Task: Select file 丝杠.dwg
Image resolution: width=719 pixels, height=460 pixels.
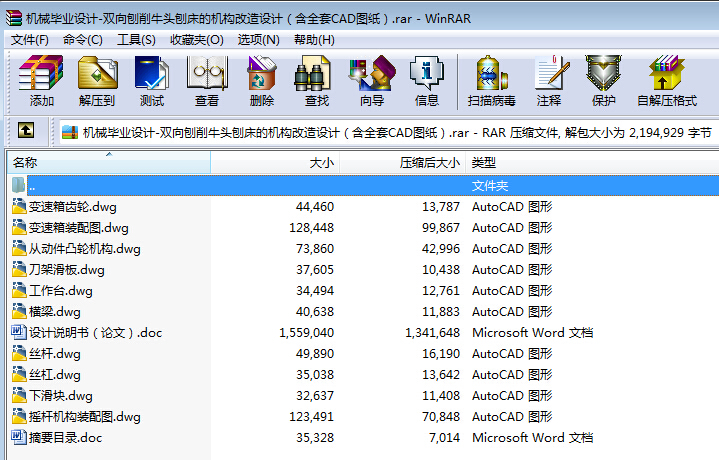Action: click(55, 375)
